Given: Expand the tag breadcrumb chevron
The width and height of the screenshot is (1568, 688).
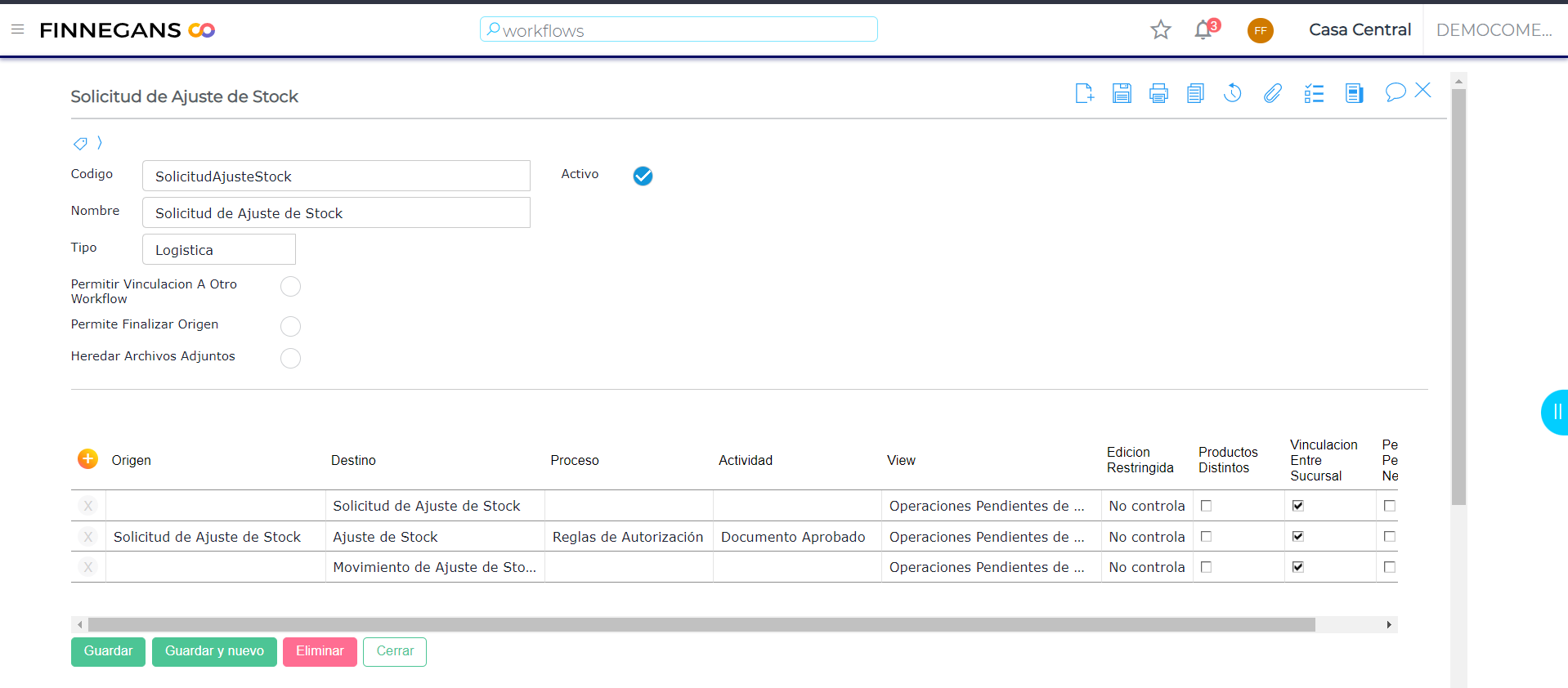Looking at the screenshot, I should [x=100, y=143].
